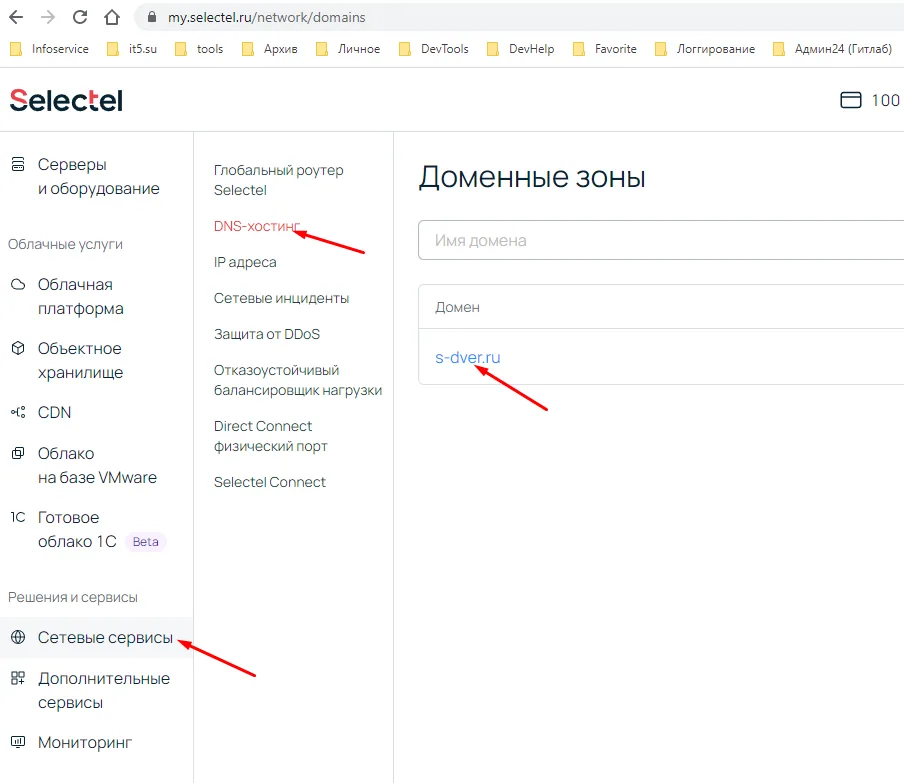Open Облако на базе VMware

(97, 465)
